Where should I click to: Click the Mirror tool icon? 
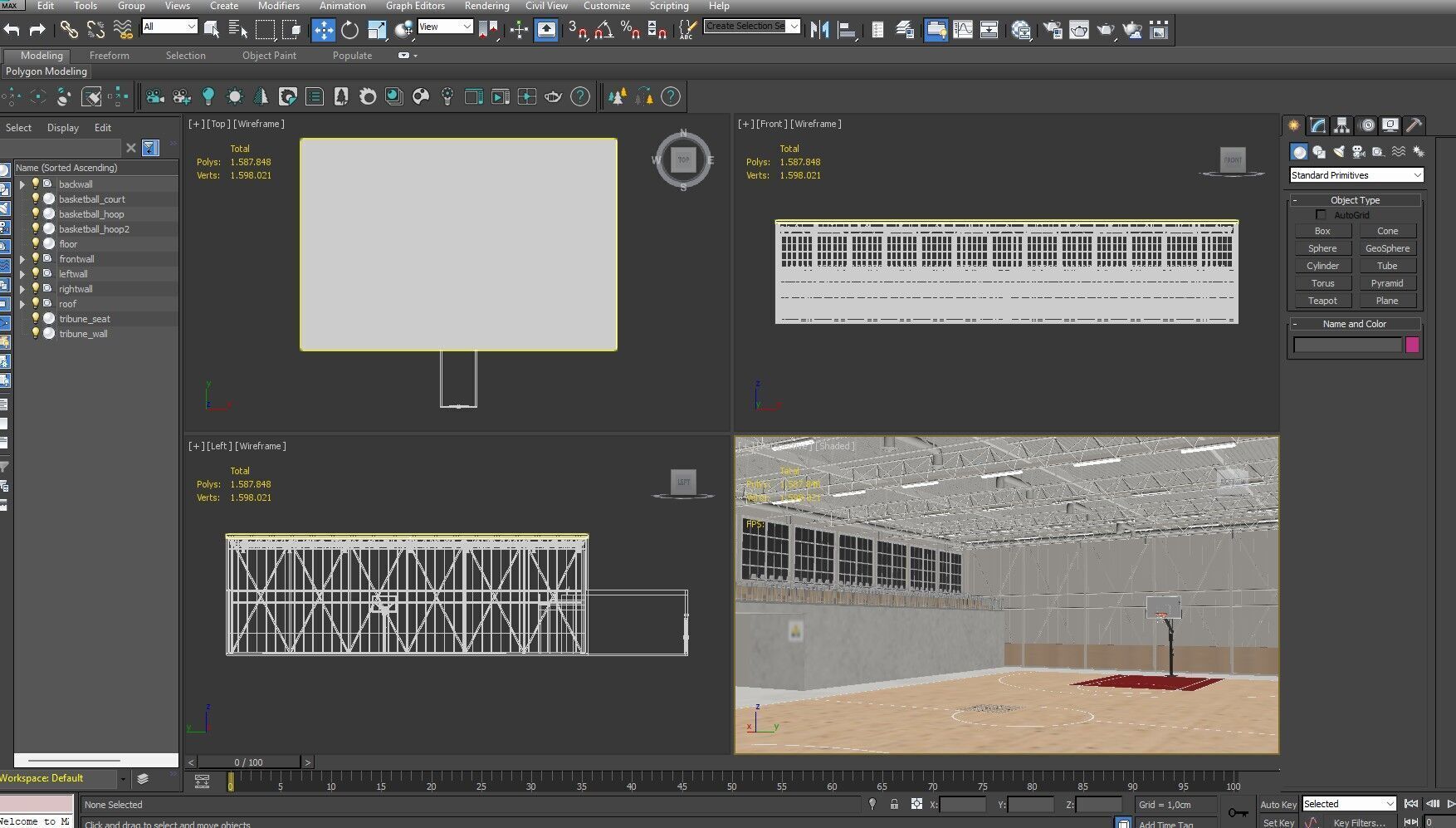(820, 30)
